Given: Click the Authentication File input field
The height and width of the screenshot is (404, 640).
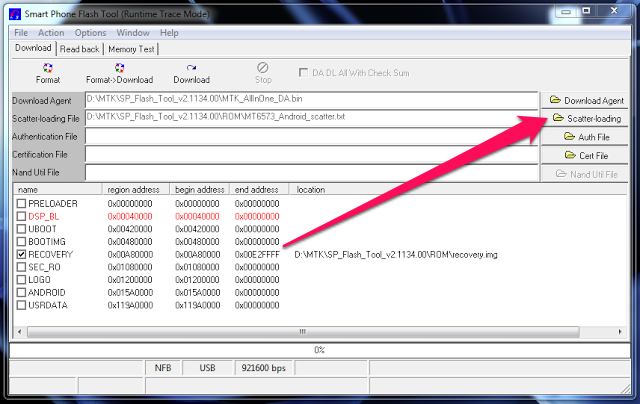Looking at the screenshot, I should 312,136.
